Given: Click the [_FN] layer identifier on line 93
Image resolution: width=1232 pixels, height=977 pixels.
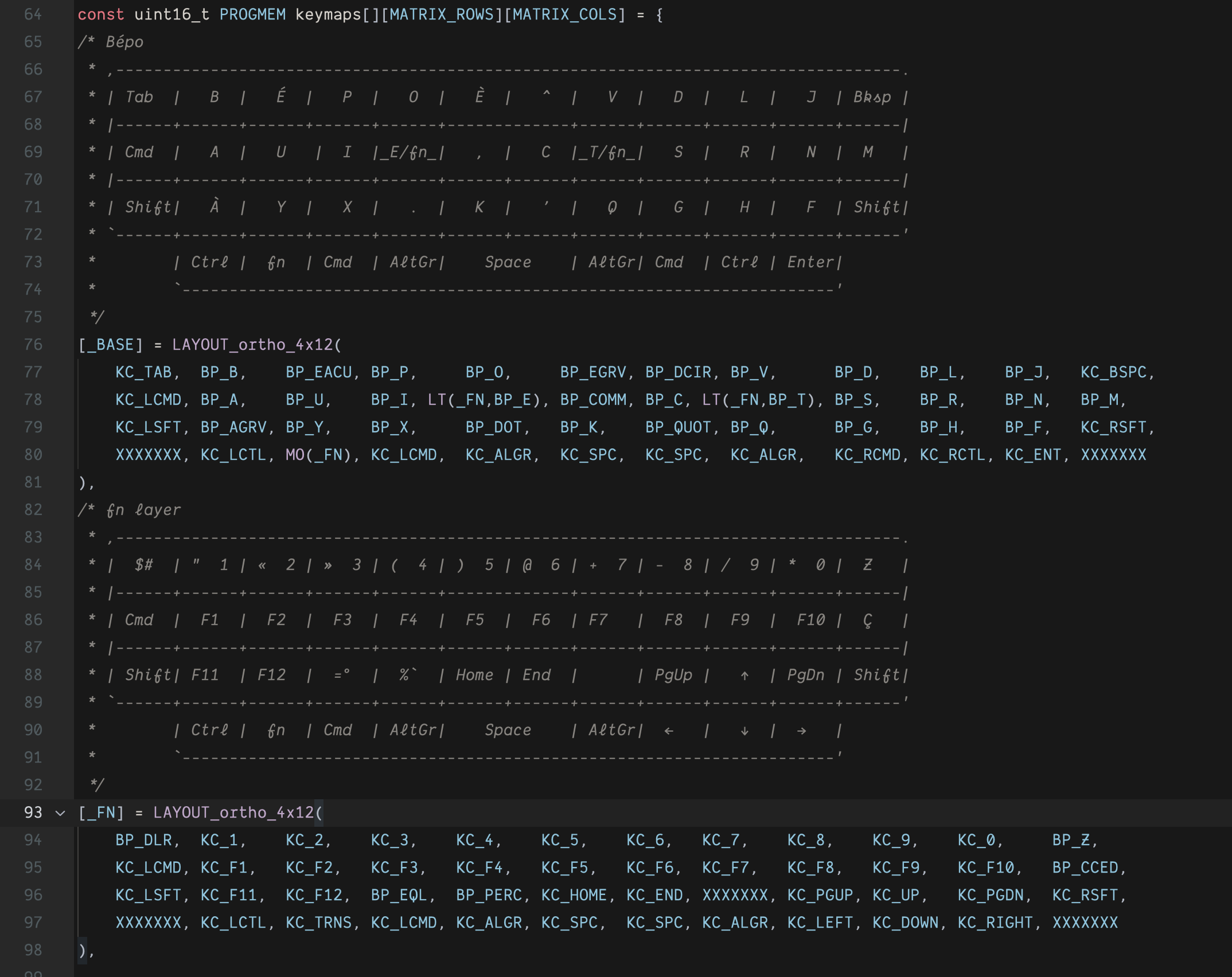Looking at the screenshot, I should click(x=101, y=812).
